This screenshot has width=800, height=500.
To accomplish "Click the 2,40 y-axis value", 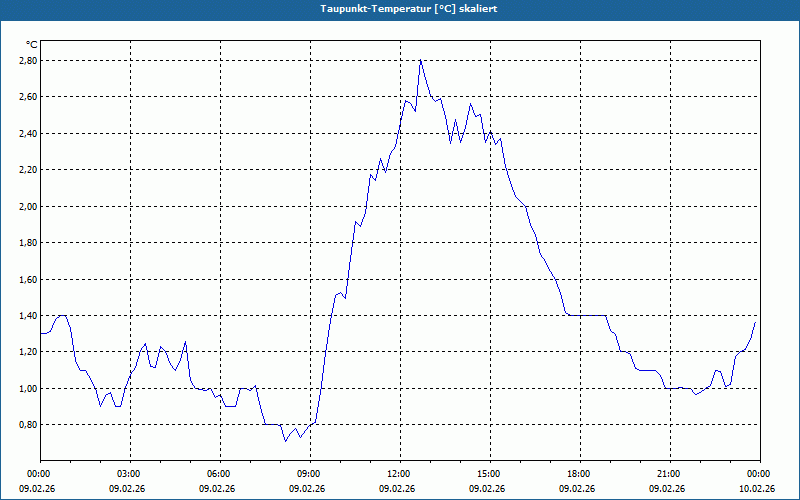I will click(28, 134).
